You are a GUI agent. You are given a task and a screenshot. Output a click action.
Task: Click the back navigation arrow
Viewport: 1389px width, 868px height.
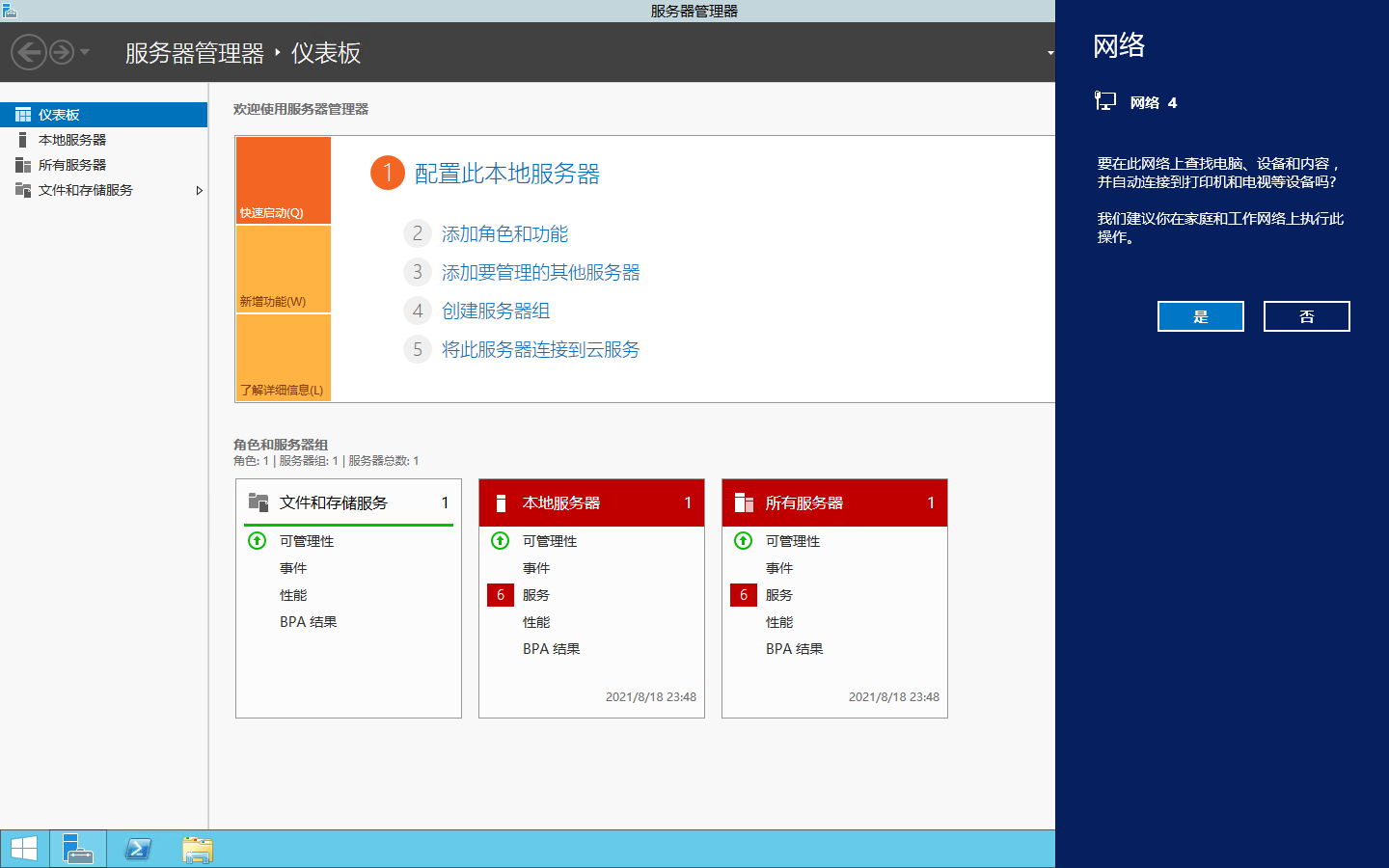29,52
